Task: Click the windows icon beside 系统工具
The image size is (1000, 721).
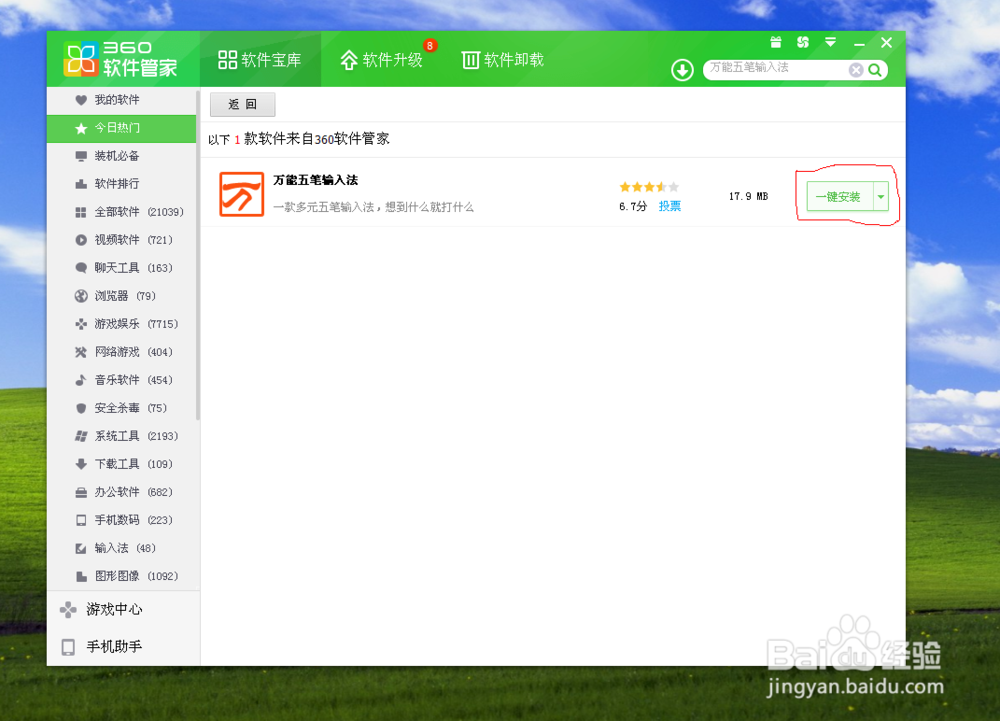Action: [81, 436]
